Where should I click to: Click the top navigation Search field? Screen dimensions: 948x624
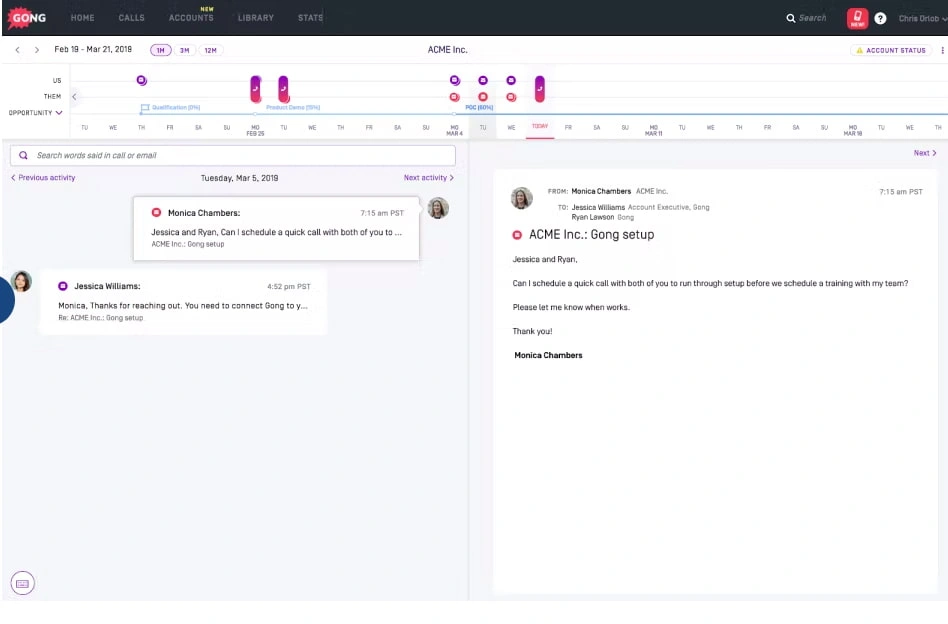point(806,18)
